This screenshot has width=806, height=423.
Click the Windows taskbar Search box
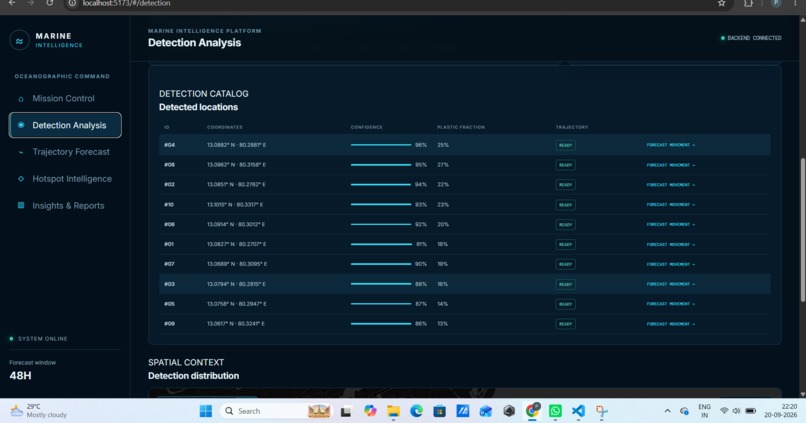pyautogui.click(x=275, y=411)
